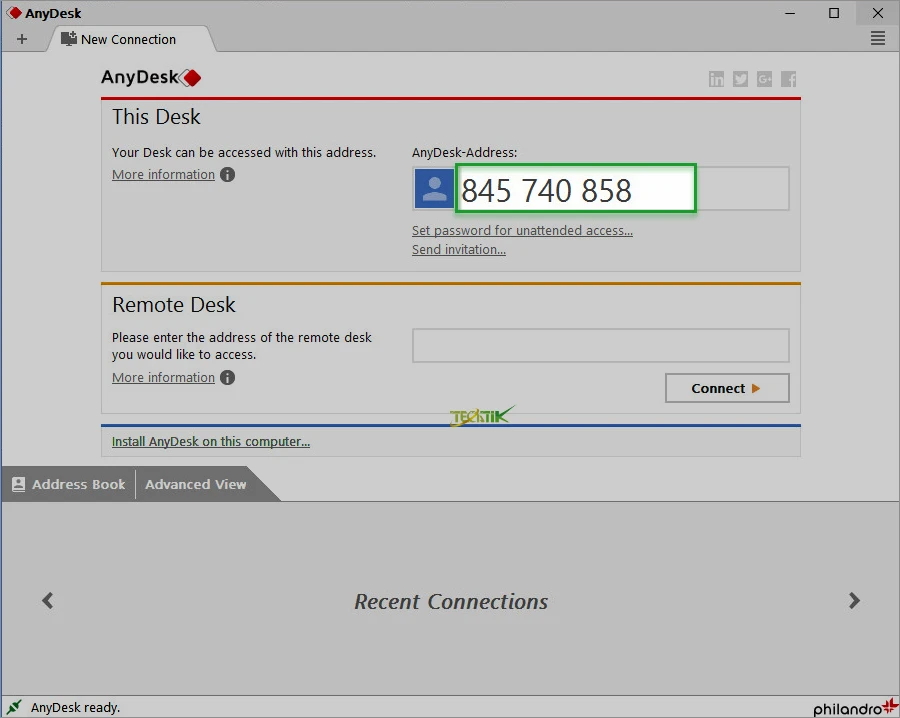
Task: Click the blue user avatar icon
Action: click(x=434, y=189)
